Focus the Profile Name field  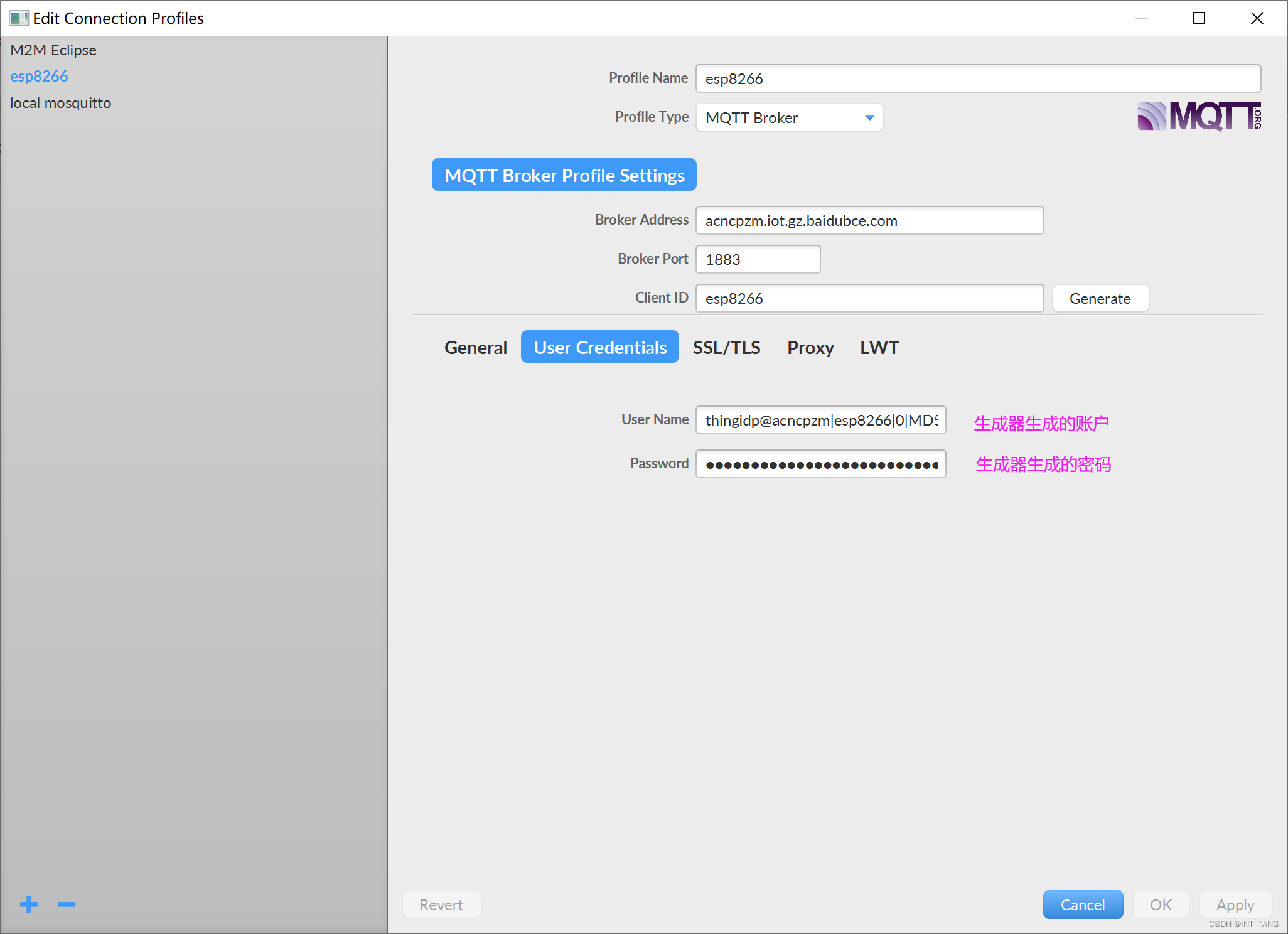(x=978, y=78)
